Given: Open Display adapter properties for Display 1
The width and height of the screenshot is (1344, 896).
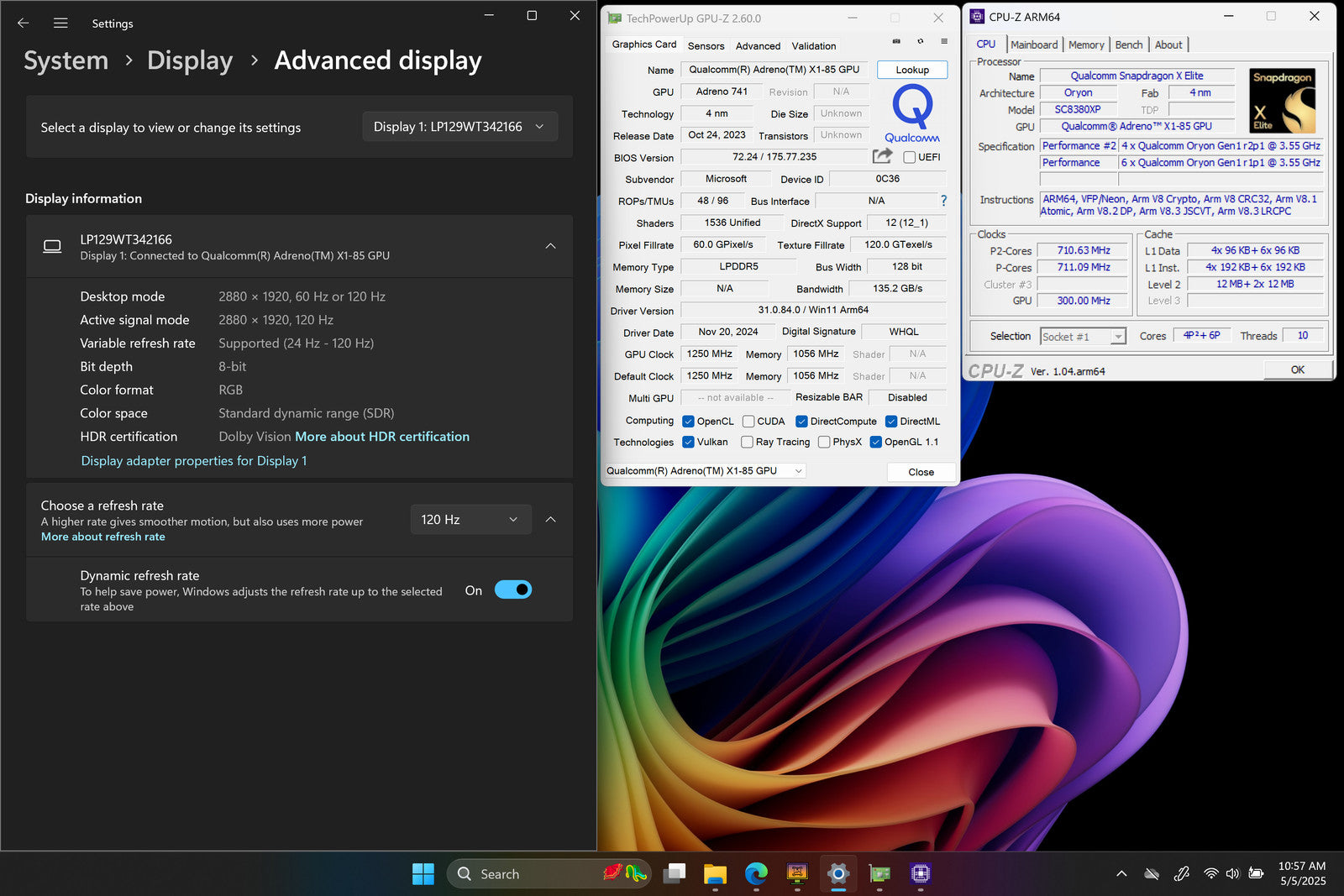Looking at the screenshot, I should point(194,461).
